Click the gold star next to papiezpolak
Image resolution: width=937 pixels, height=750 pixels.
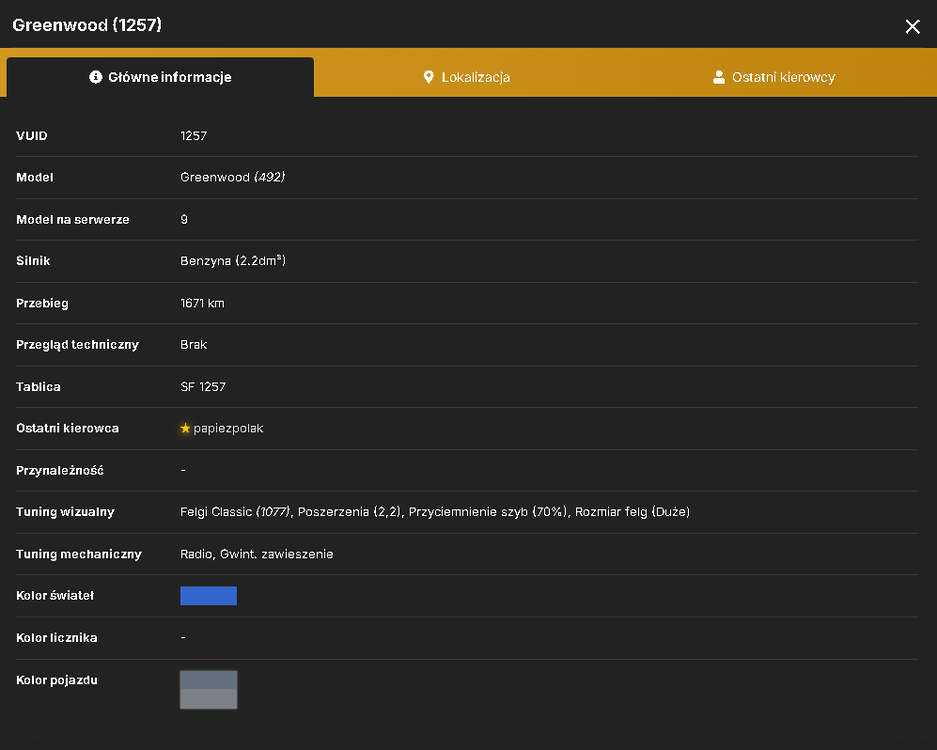point(185,428)
